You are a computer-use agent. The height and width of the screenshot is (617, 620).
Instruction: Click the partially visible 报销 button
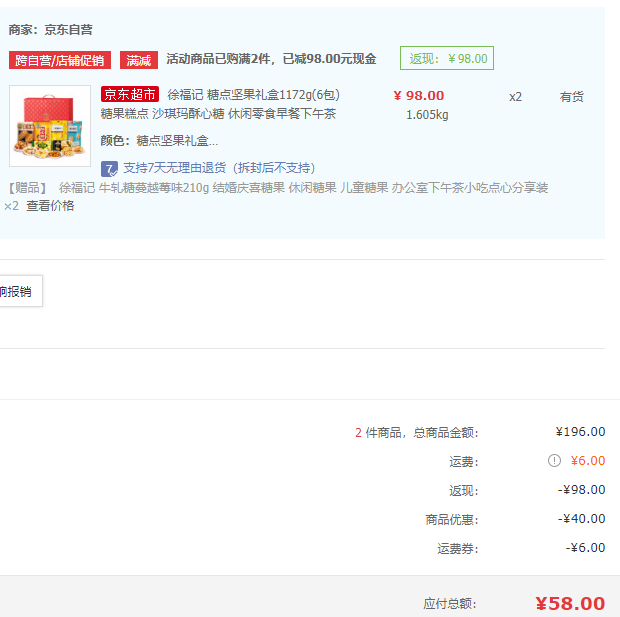pyautogui.click(x=19, y=291)
